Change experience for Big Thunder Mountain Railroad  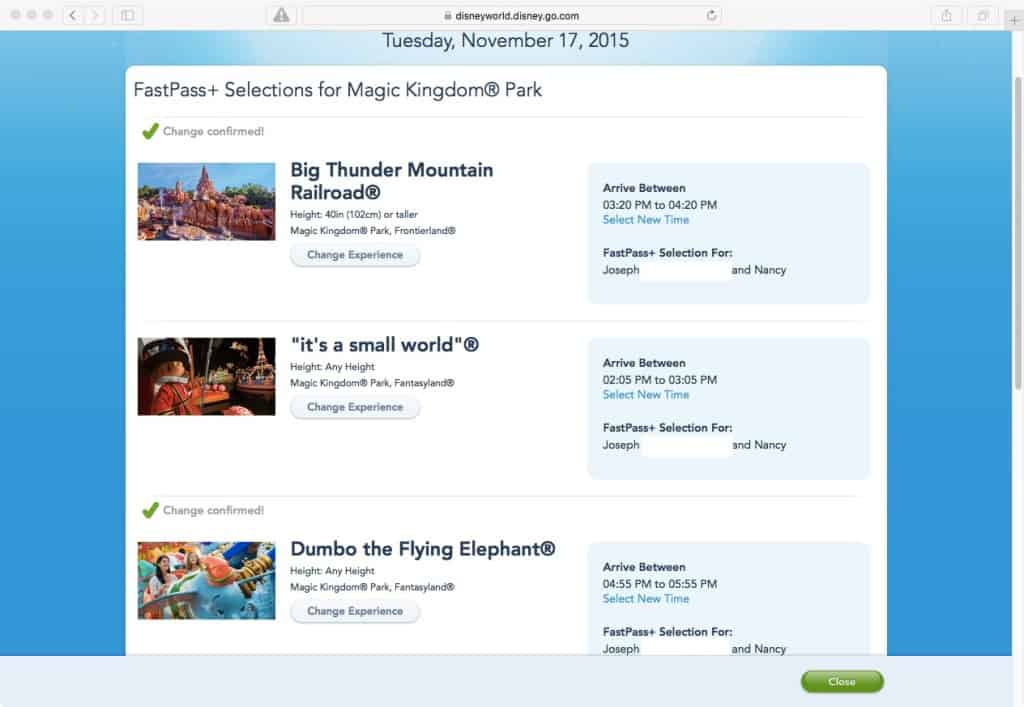coord(355,255)
